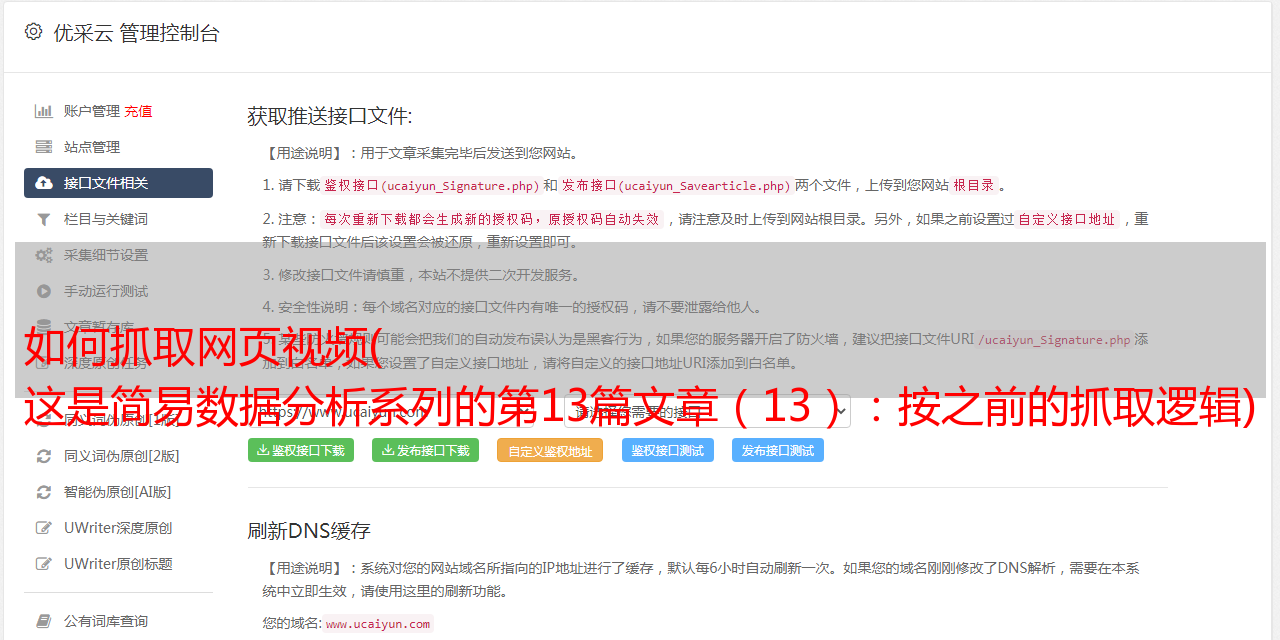The width and height of the screenshot is (1280, 640).
Task: Click the edit icon beside UWriter深度原创
Action: click(44, 528)
